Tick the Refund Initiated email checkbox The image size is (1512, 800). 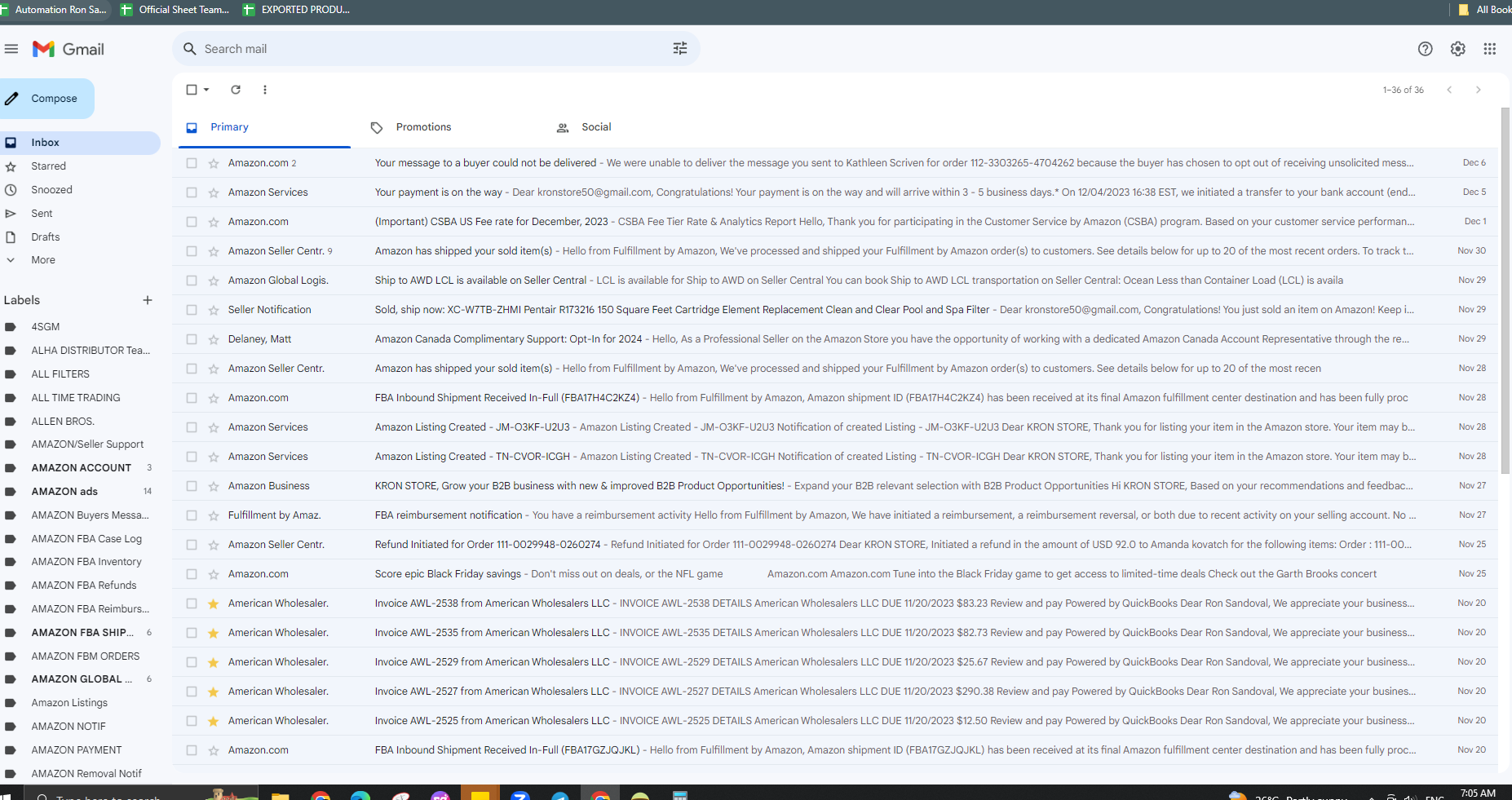point(192,545)
